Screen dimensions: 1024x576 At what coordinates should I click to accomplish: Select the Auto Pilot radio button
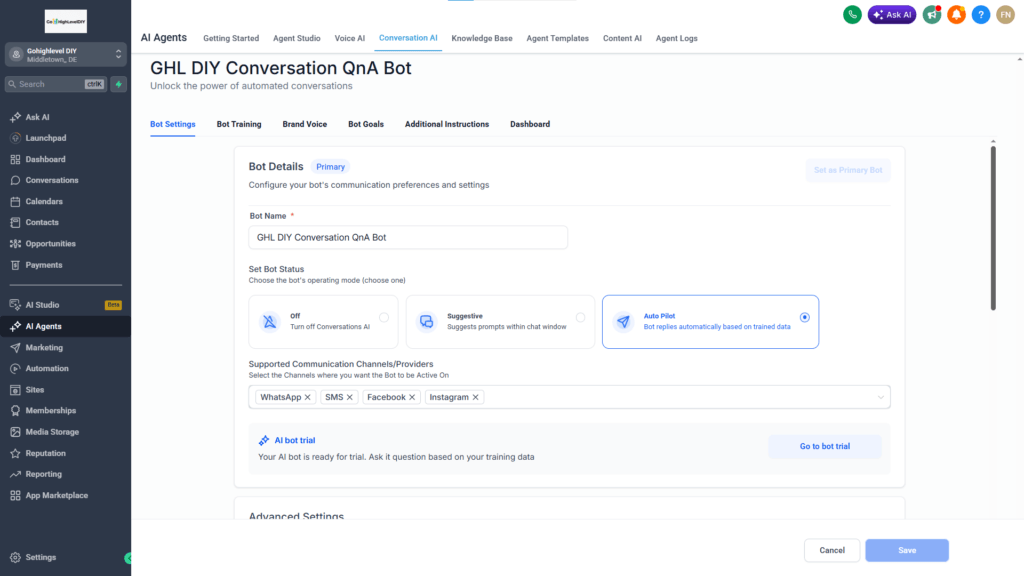pos(805,317)
